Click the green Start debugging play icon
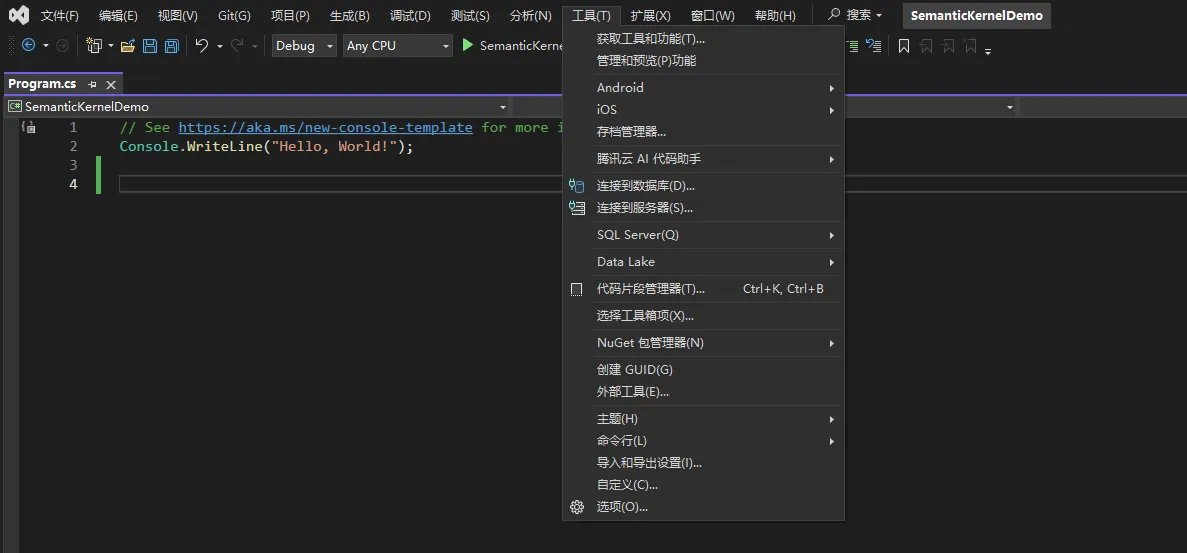This screenshot has width=1187, height=553. point(467,45)
